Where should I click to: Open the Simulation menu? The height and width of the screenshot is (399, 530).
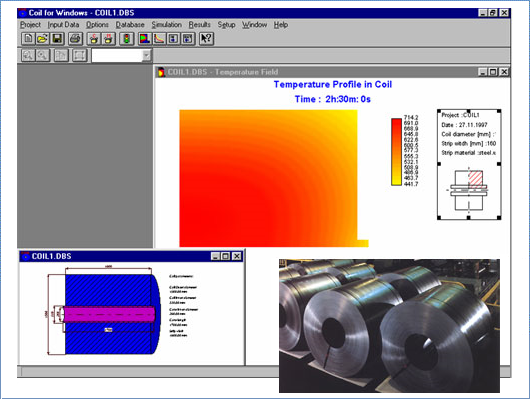pyautogui.click(x=166, y=25)
